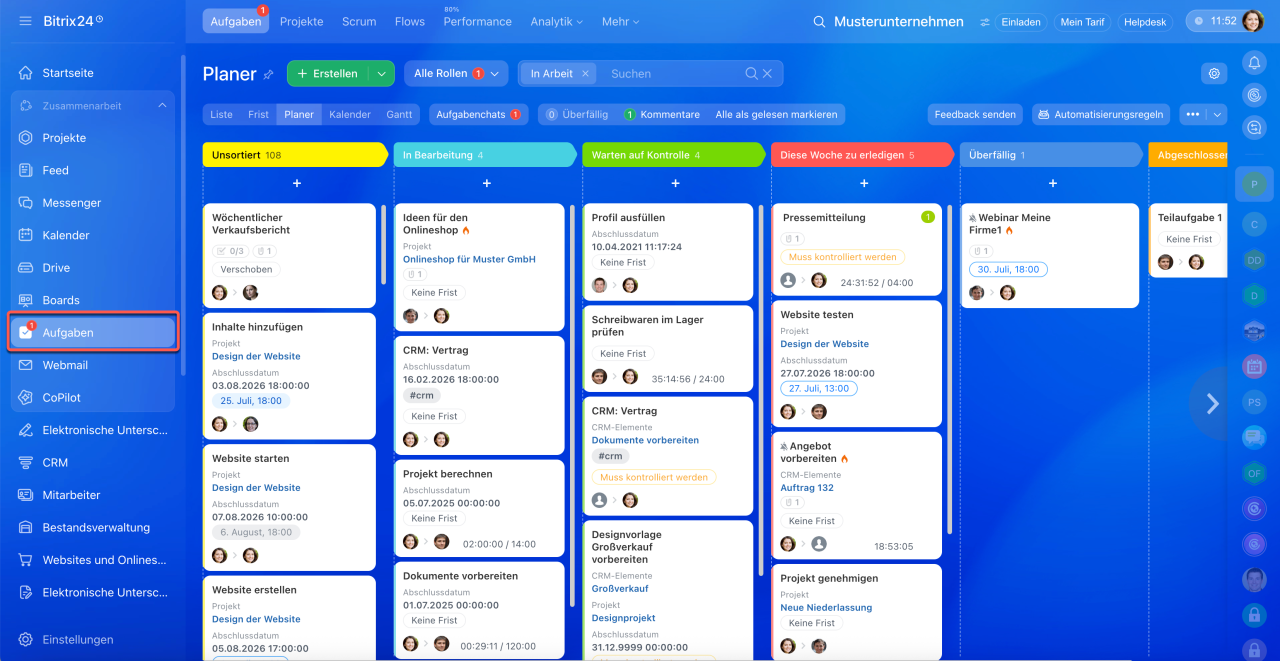Add a task under 'In Bearbeitung' column
The width and height of the screenshot is (1280, 661).
coord(487,183)
